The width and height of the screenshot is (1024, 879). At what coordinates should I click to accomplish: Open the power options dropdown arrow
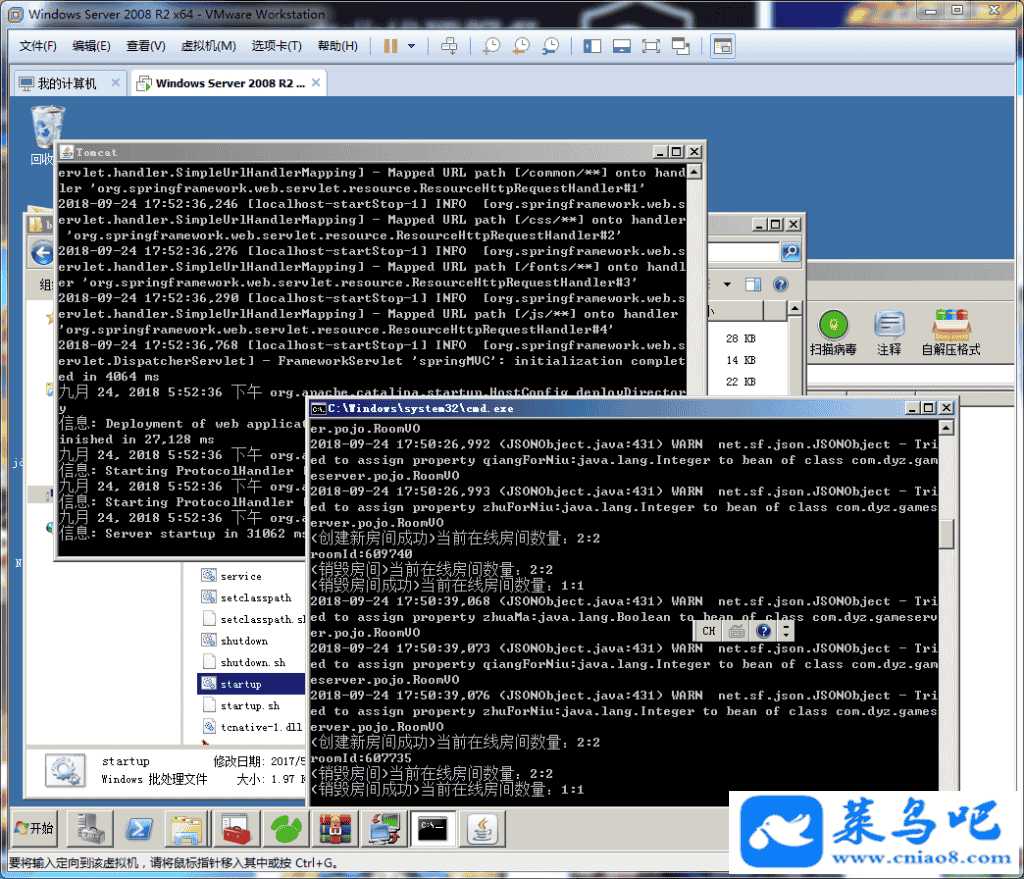(x=411, y=46)
